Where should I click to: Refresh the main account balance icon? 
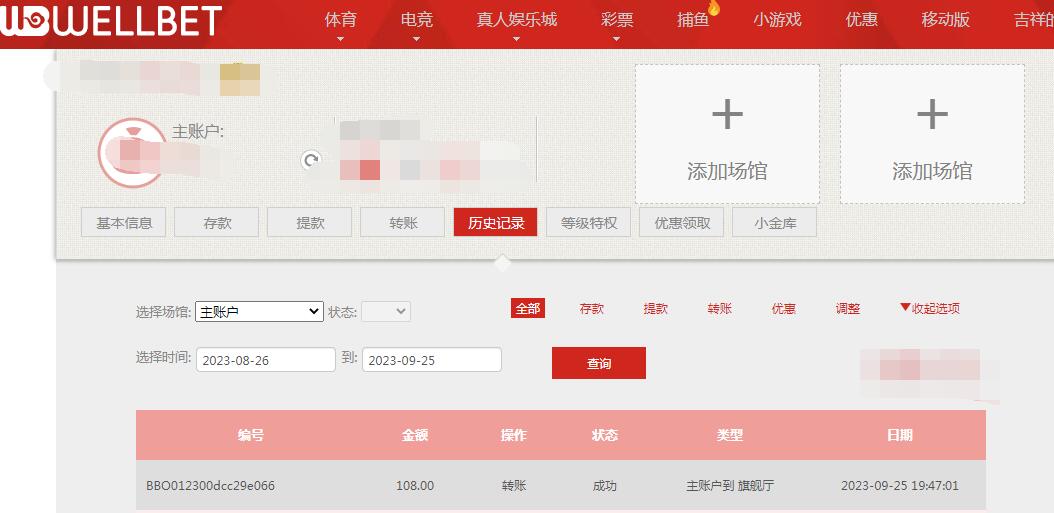coord(311,160)
